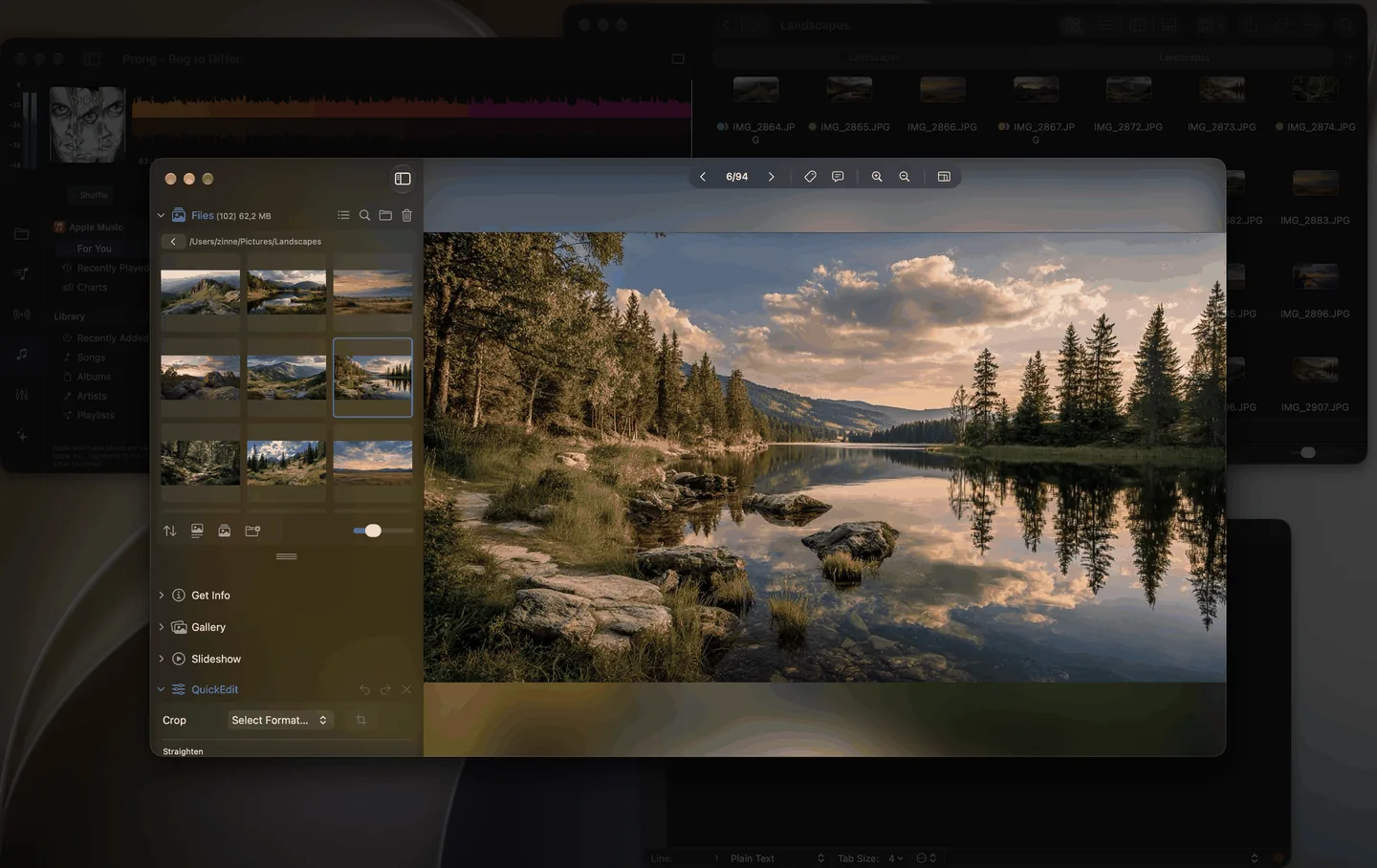The height and width of the screenshot is (868, 1377).
Task: Open the Crop Select Format dropdown
Action: click(280, 720)
